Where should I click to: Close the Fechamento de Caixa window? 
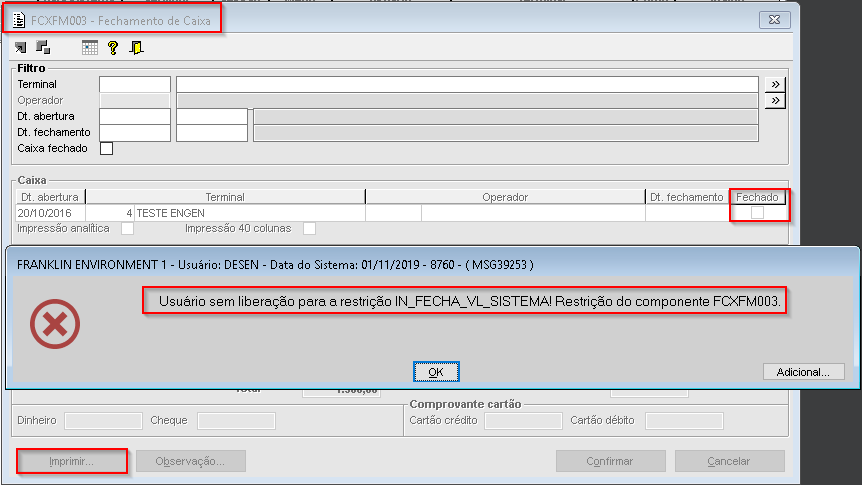pos(775,20)
